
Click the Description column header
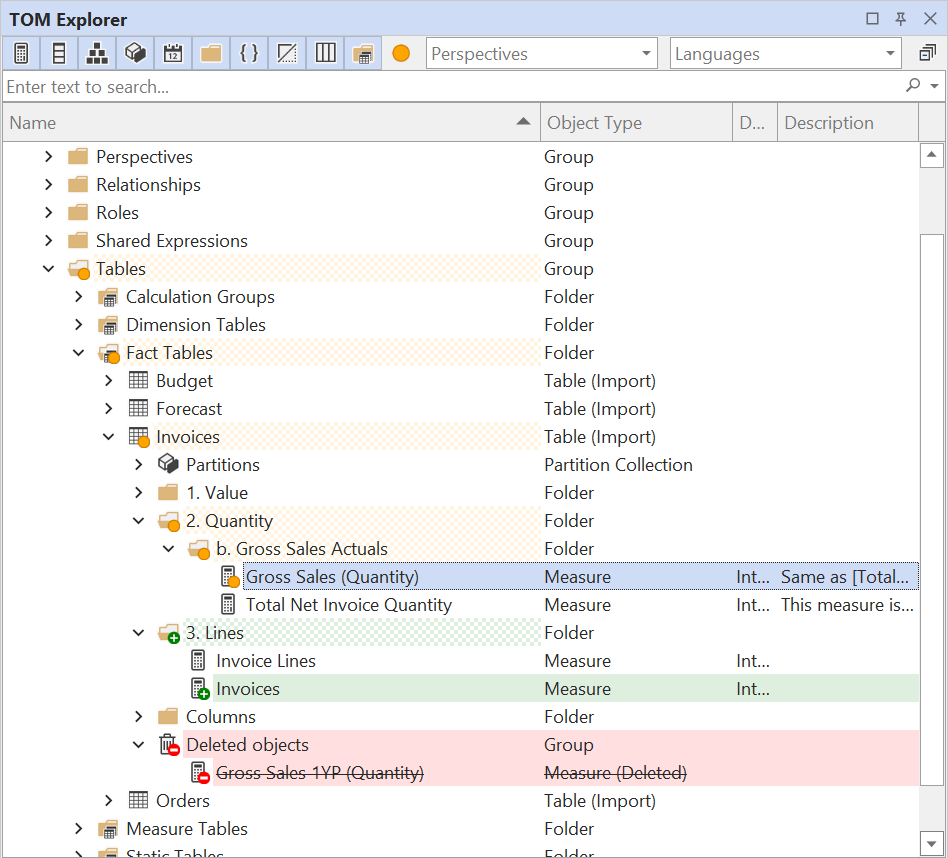(848, 123)
